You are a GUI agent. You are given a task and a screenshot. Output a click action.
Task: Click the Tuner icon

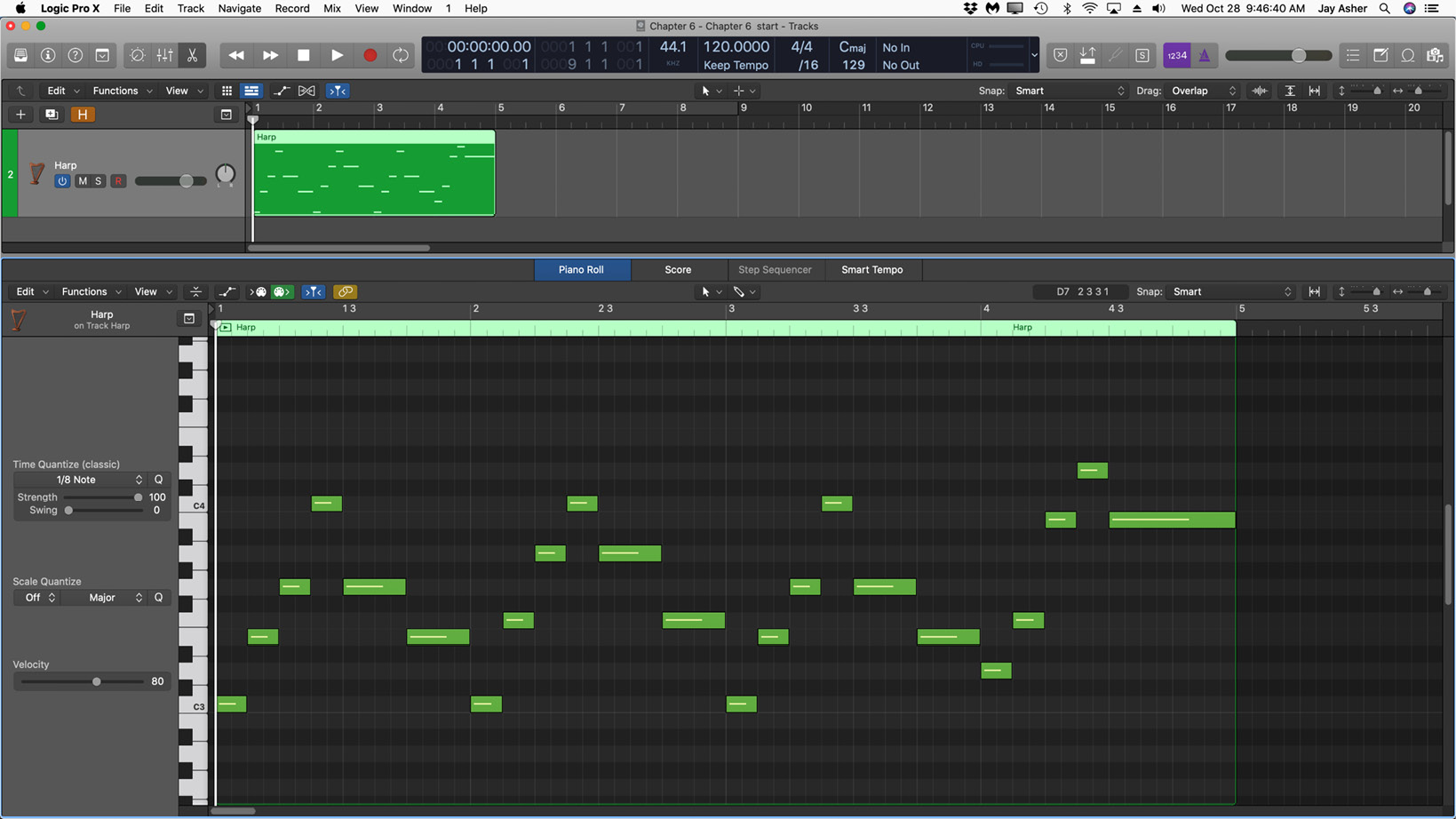pyautogui.click(x=1115, y=55)
